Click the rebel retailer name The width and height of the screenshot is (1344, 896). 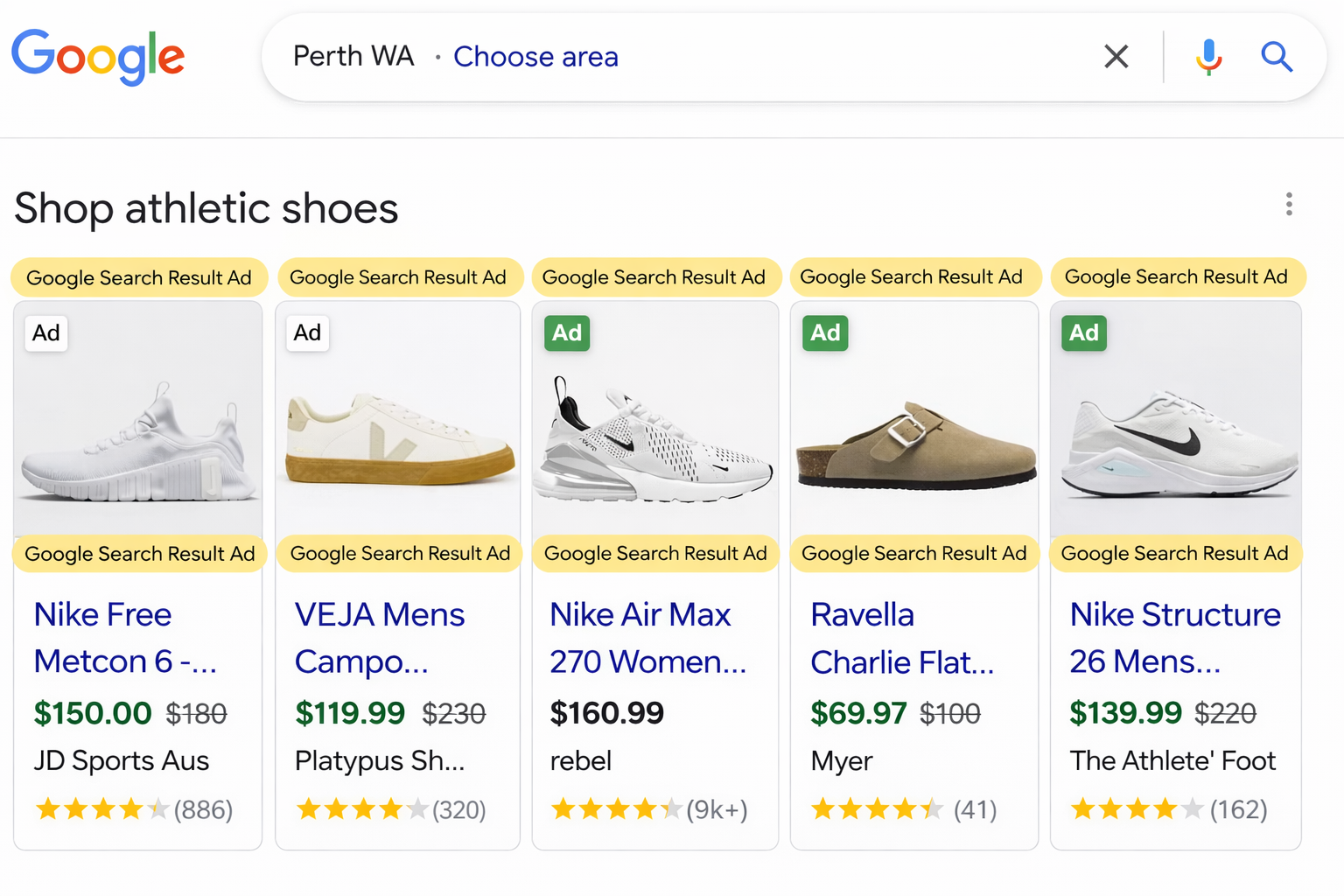pyautogui.click(x=580, y=760)
